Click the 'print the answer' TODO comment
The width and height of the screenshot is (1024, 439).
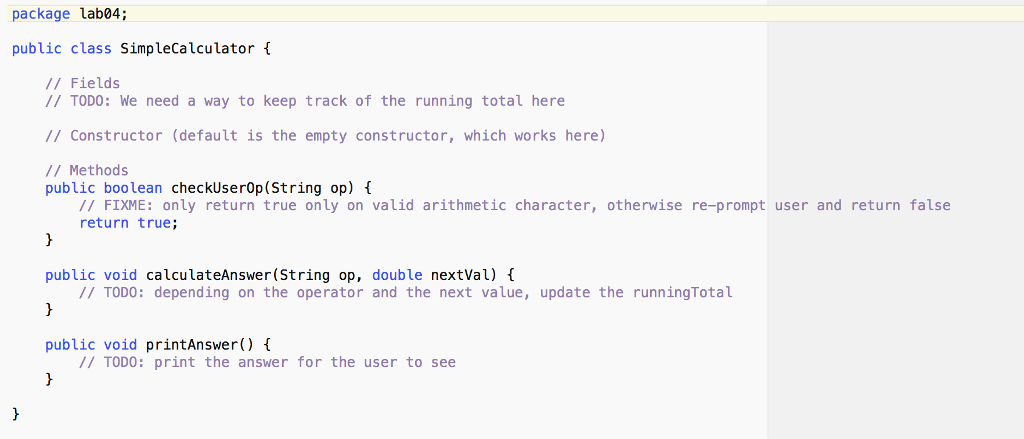[267, 362]
